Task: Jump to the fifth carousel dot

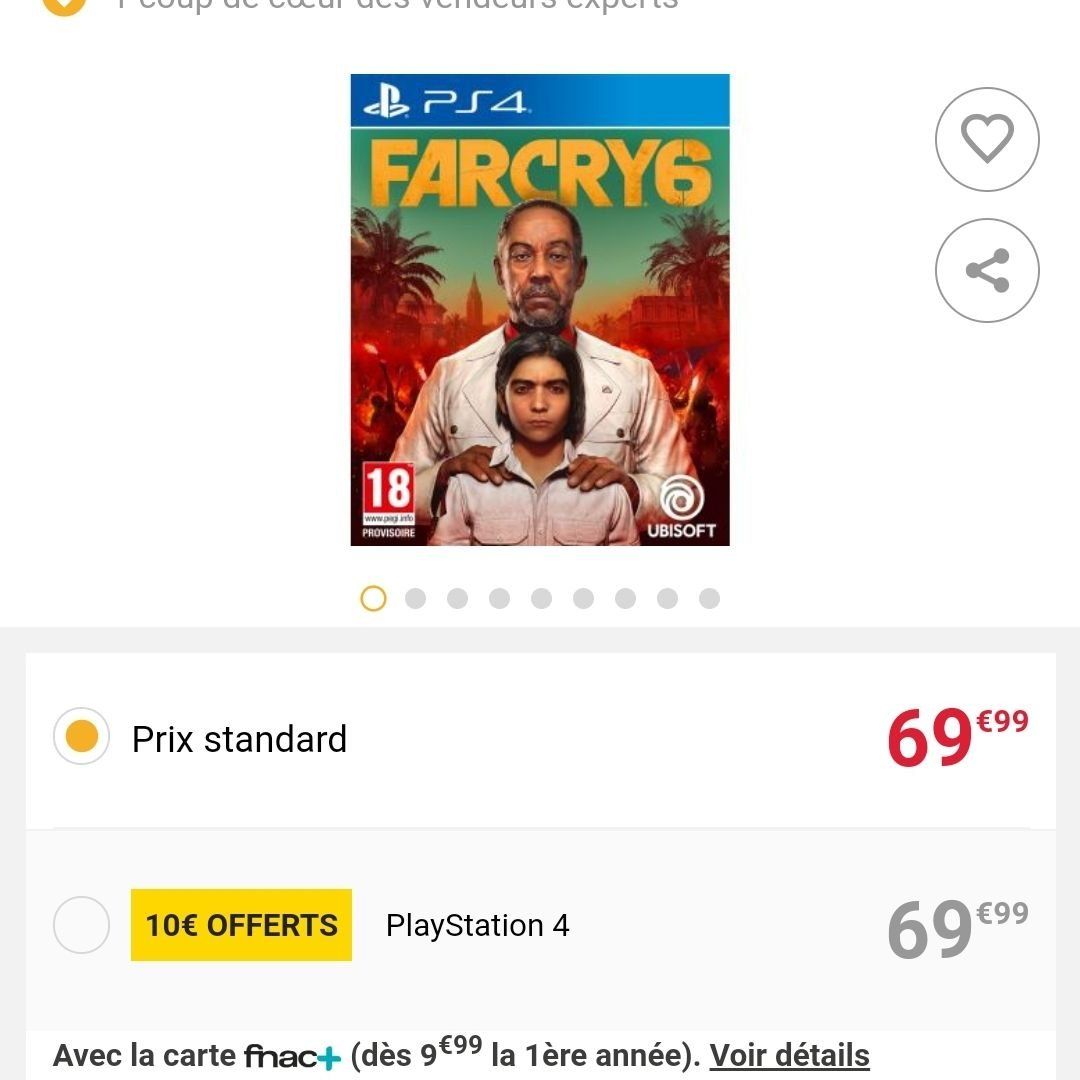Action: tap(541, 599)
